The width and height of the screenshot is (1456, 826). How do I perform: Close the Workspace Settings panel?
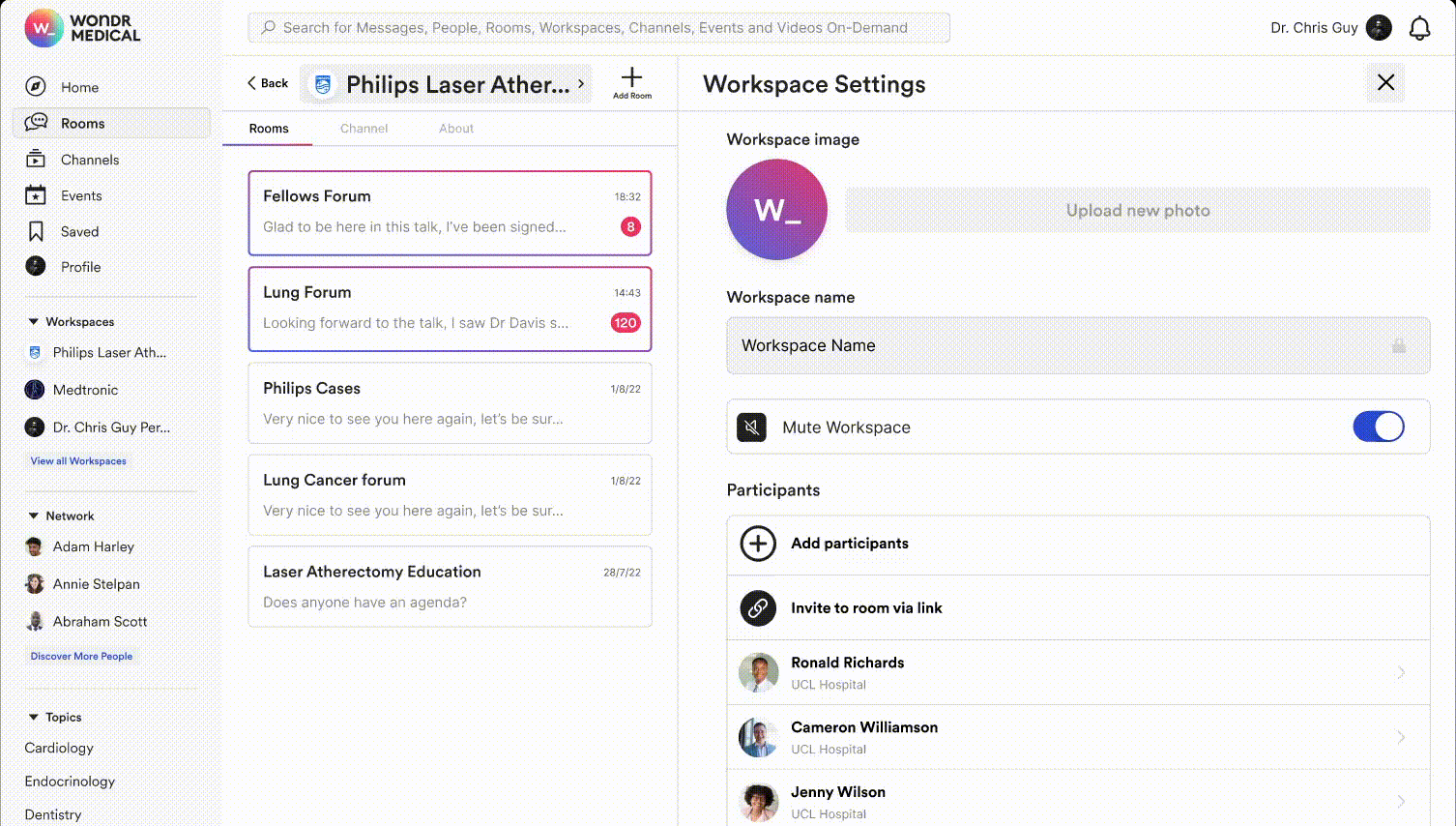pos(1385,83)
